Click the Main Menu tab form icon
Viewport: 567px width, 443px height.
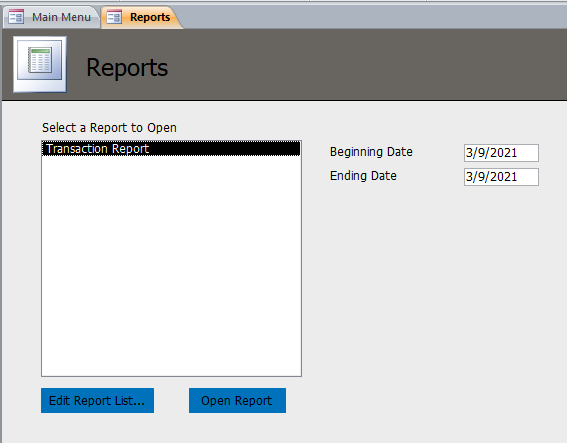click(x=16, y=17)
